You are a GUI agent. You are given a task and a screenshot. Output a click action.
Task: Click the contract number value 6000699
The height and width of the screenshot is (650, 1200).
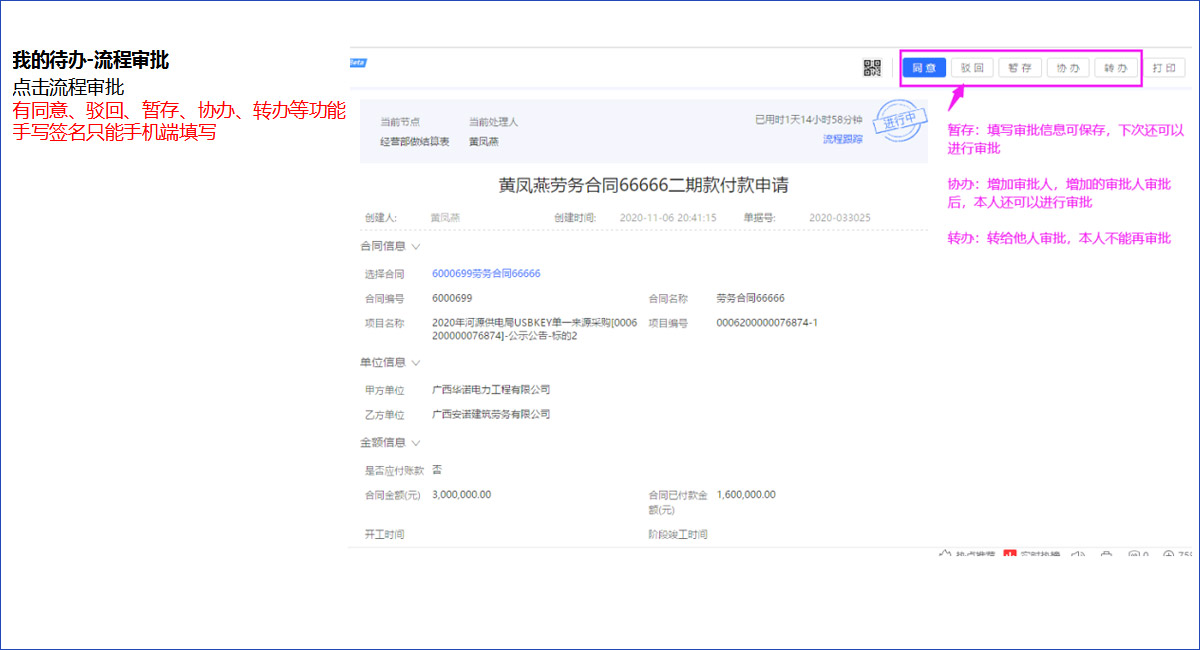click(x=452, y=298)
